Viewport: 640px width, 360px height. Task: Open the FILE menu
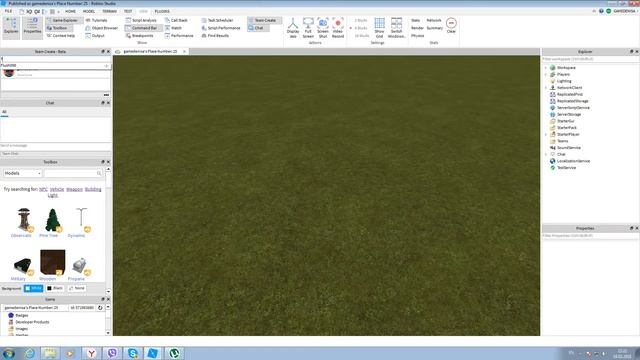point(8,11)
